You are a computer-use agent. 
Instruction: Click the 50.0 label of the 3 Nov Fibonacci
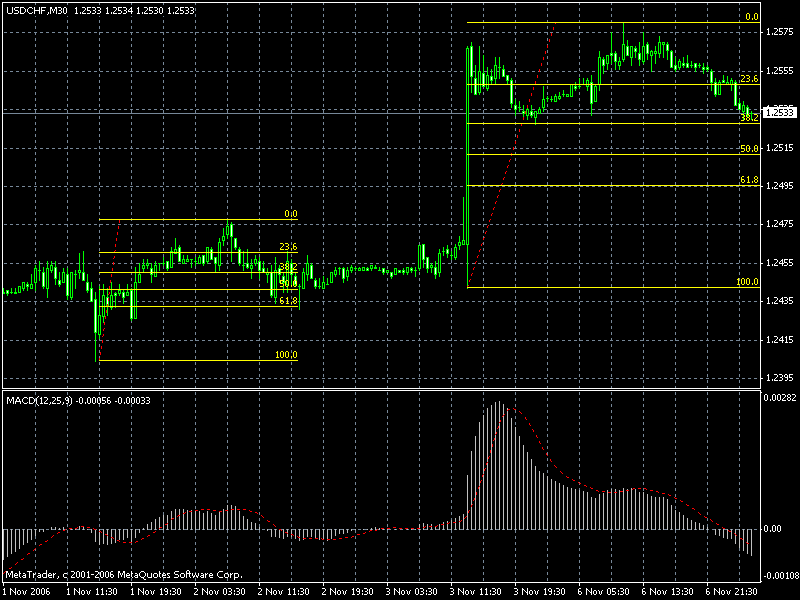[749, 148]
